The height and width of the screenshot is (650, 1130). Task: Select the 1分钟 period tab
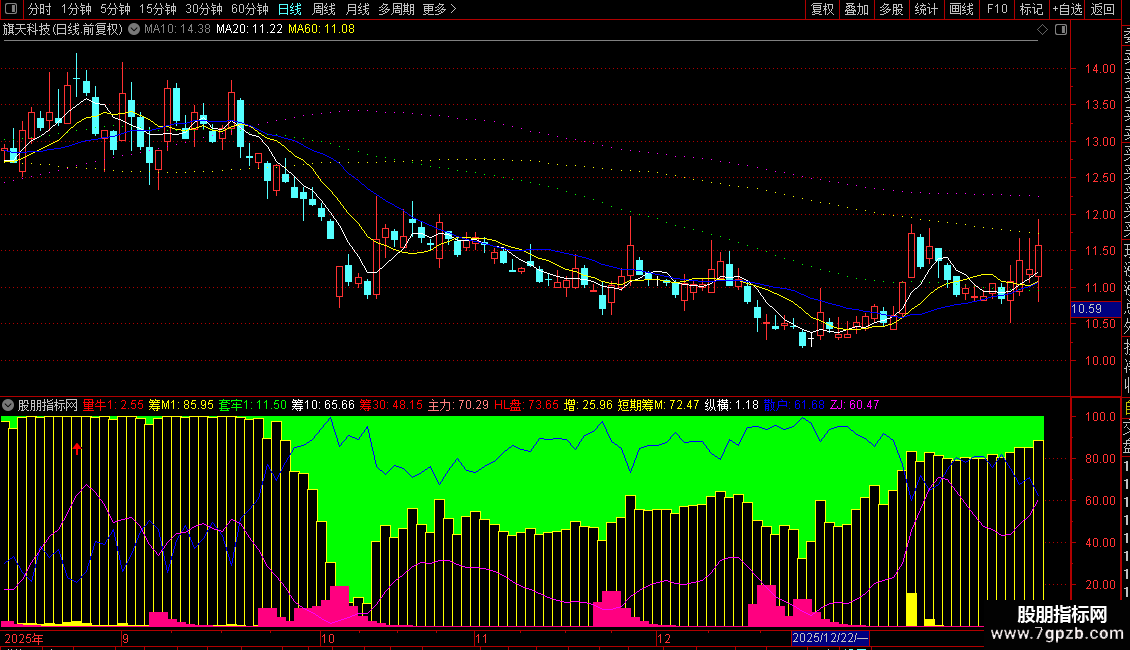coord(76,9)
